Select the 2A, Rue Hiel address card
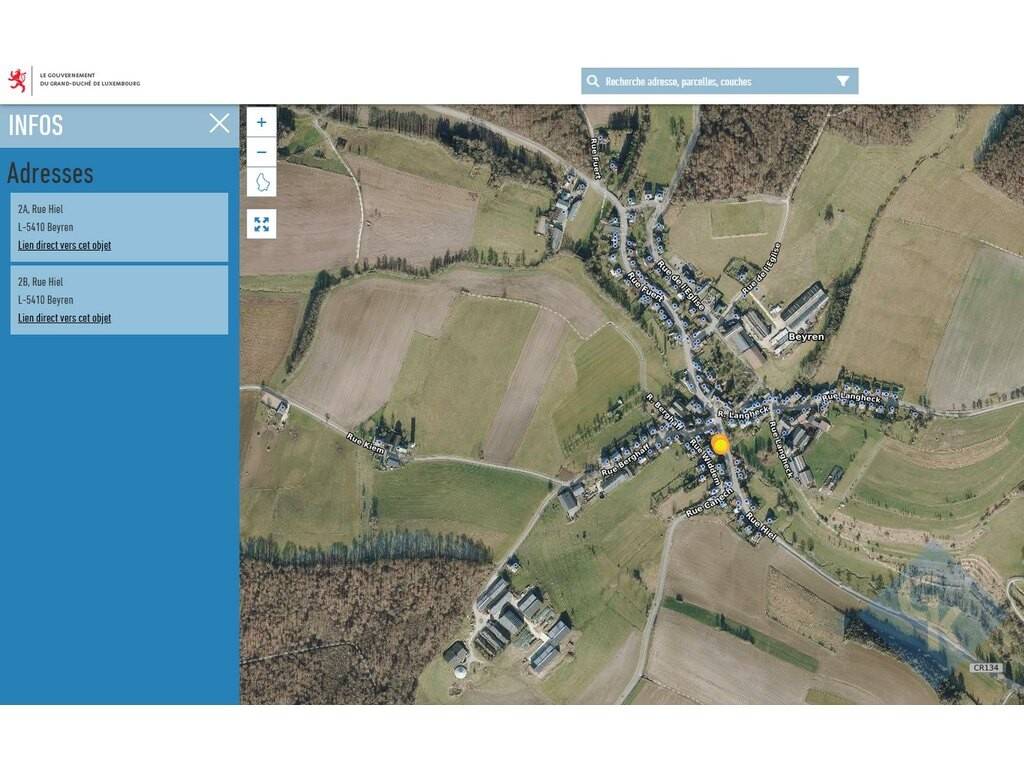This screenshot has width=1024, height=768. (x=119, y=219)
